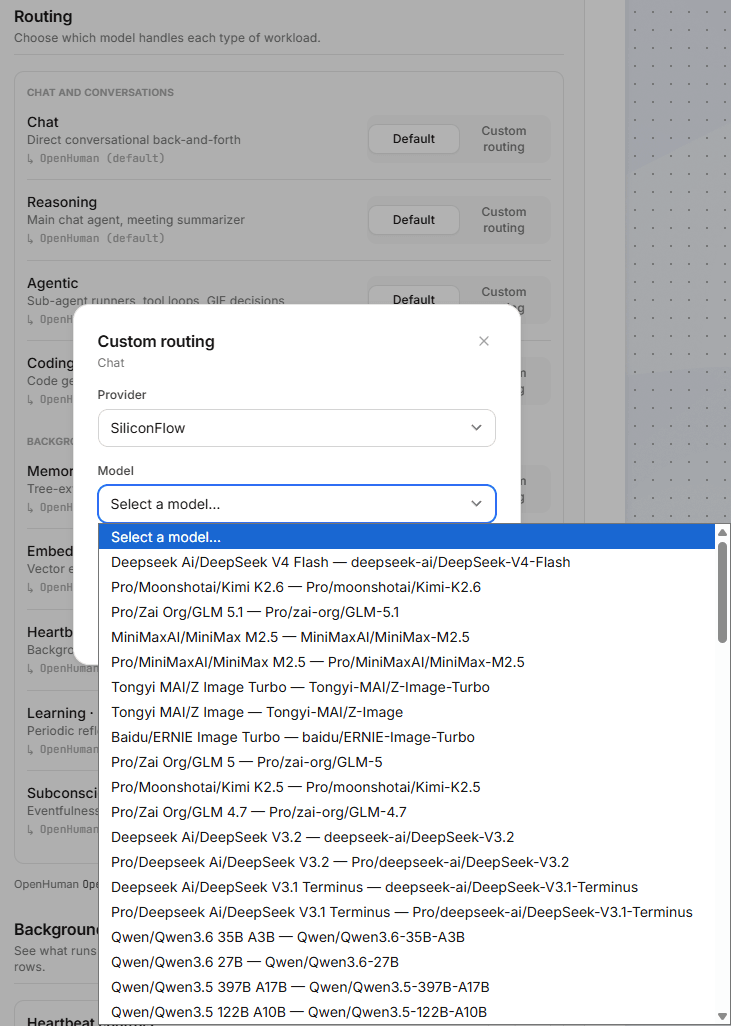
Task: Click the 'CHAT AND CONVERSATIONS' section label
Action: coord(100,92)
